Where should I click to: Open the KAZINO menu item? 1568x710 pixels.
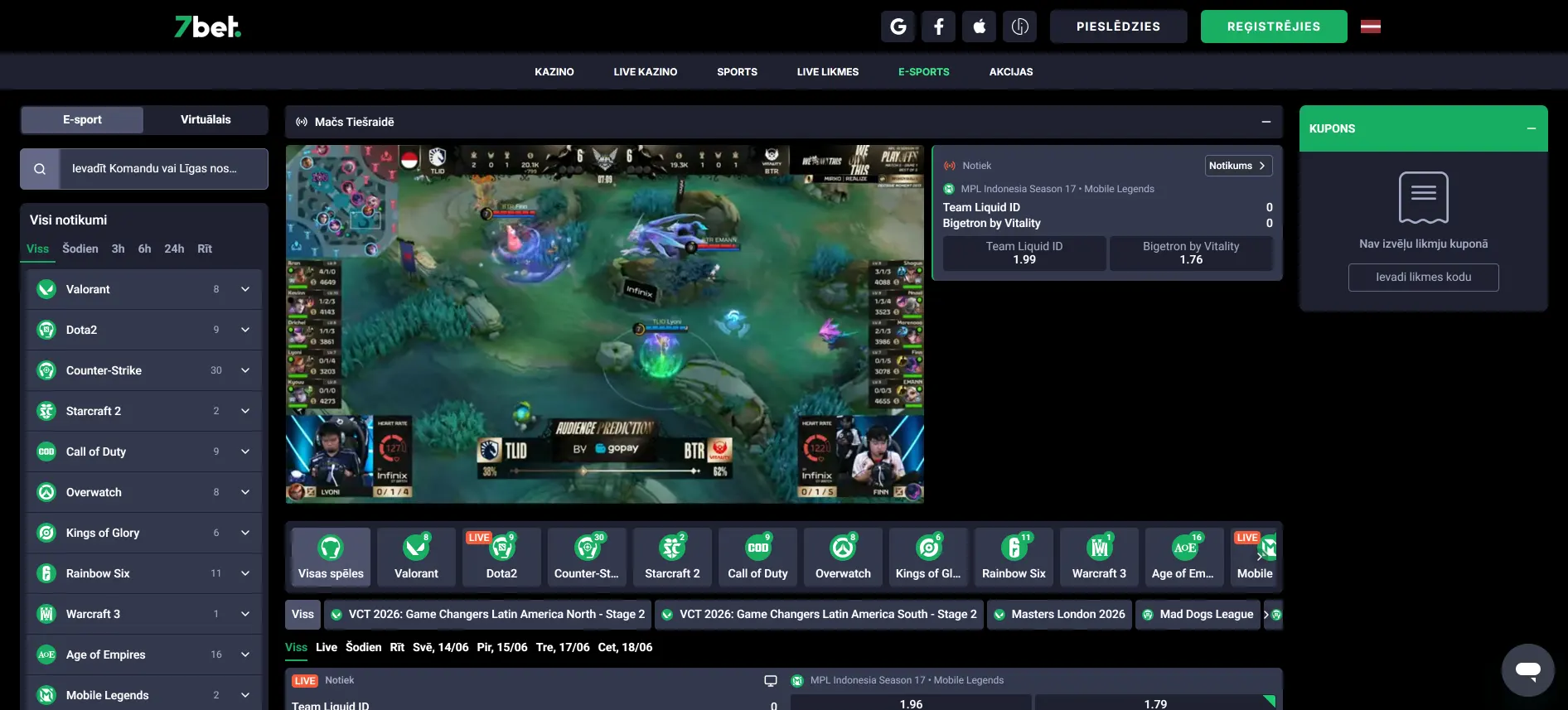(x=554, y=72)
